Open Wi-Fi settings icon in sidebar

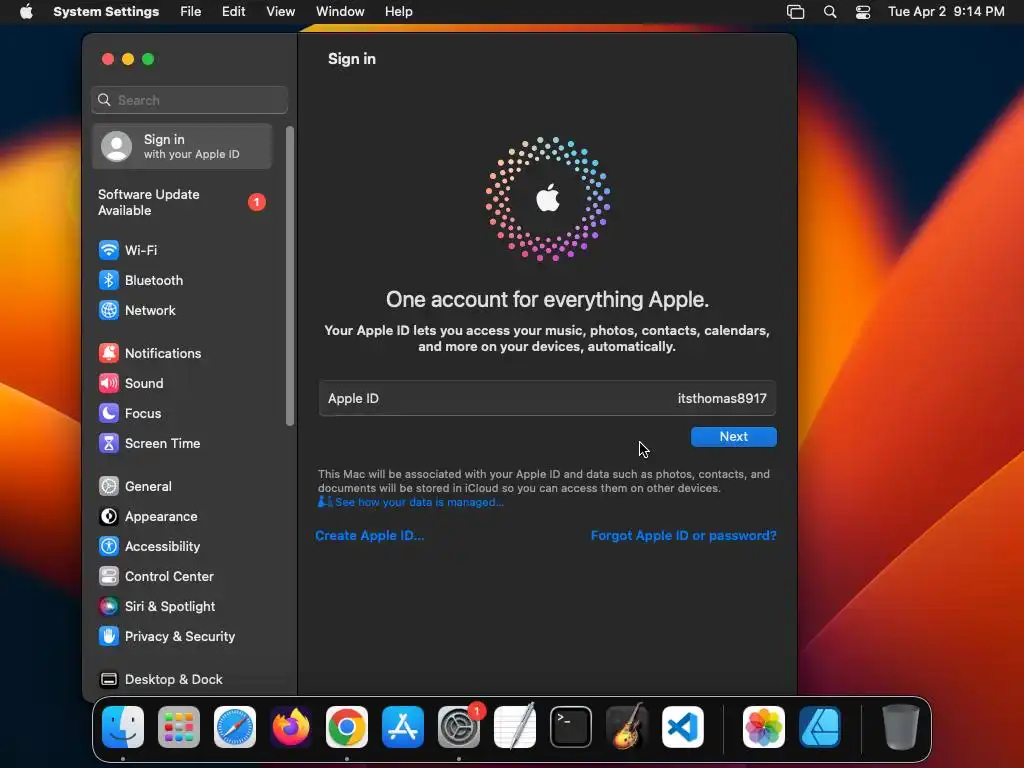[108, 250]
